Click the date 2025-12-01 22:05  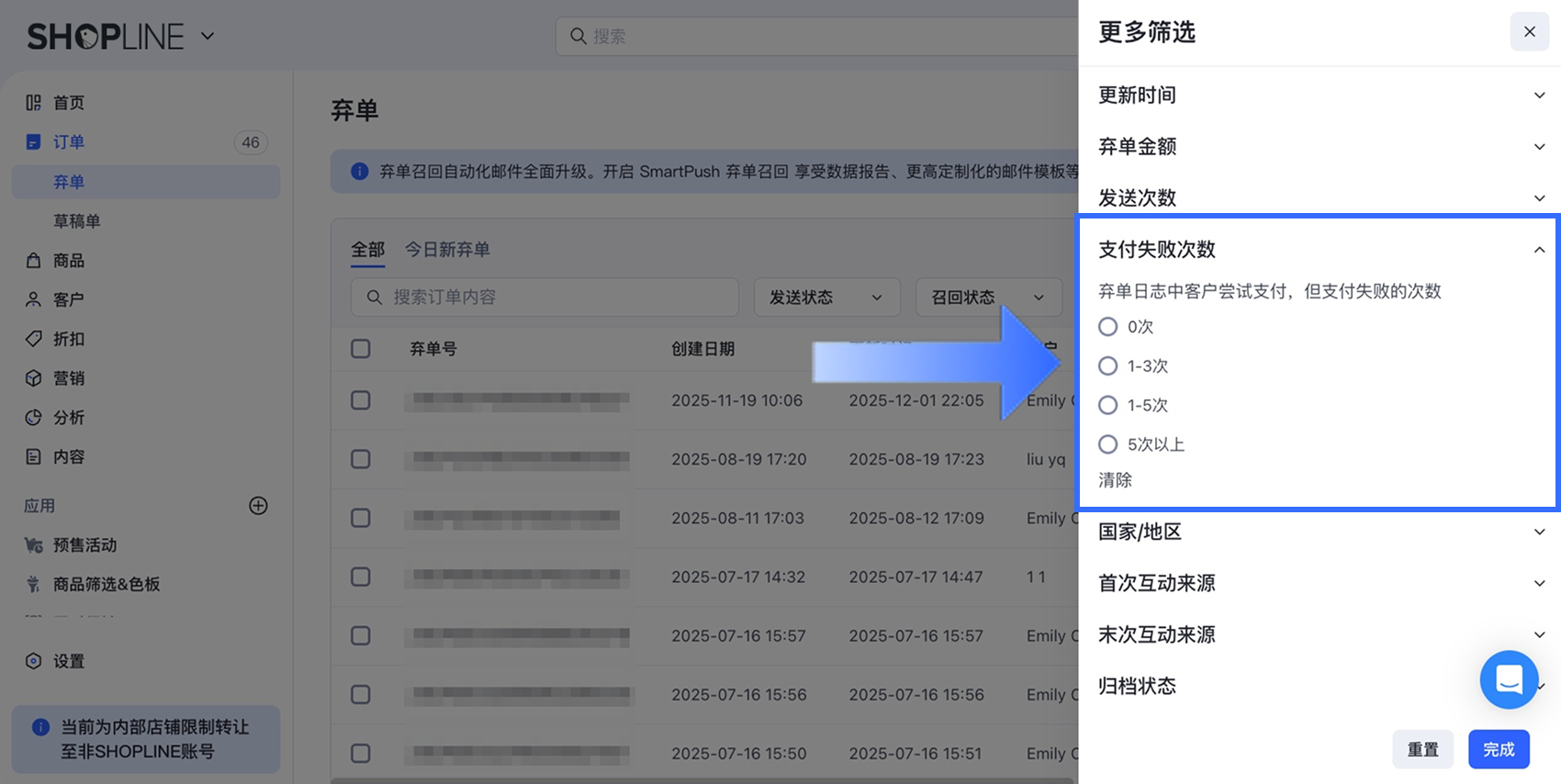916,400
